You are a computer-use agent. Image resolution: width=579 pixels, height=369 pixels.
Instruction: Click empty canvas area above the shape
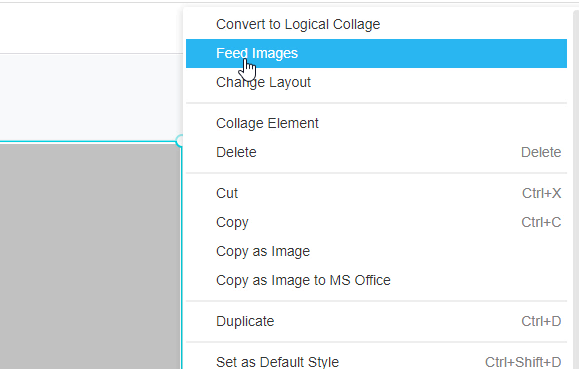91,98
